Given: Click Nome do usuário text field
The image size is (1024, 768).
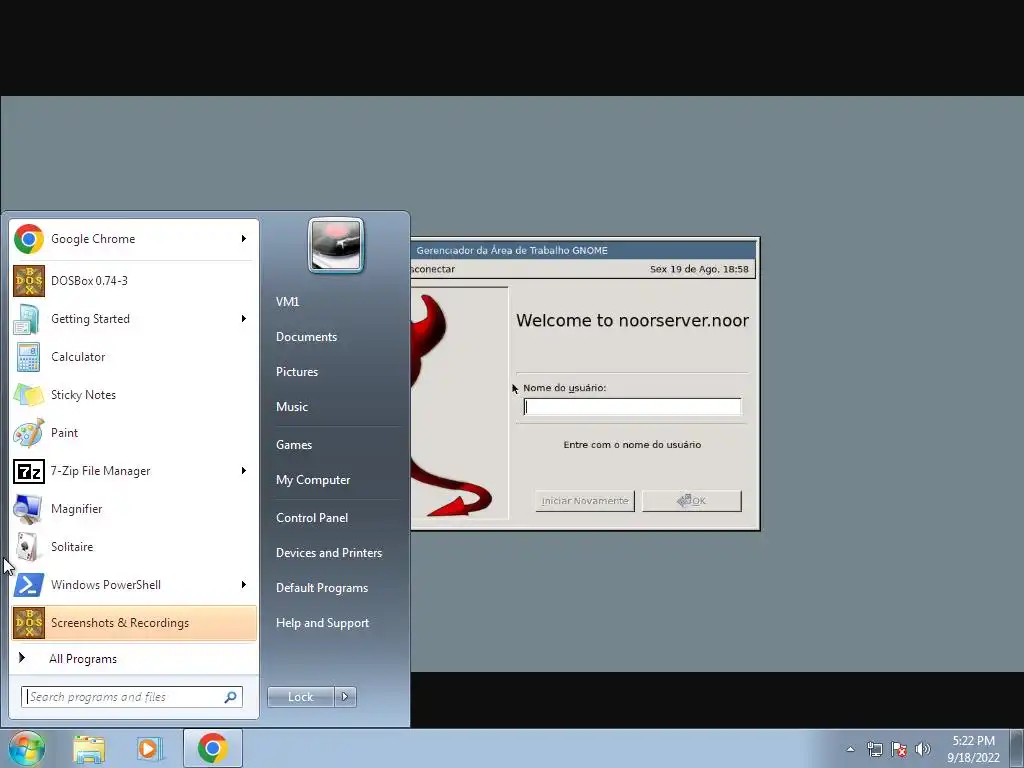Looking at the screenshot, I should 632,407.
